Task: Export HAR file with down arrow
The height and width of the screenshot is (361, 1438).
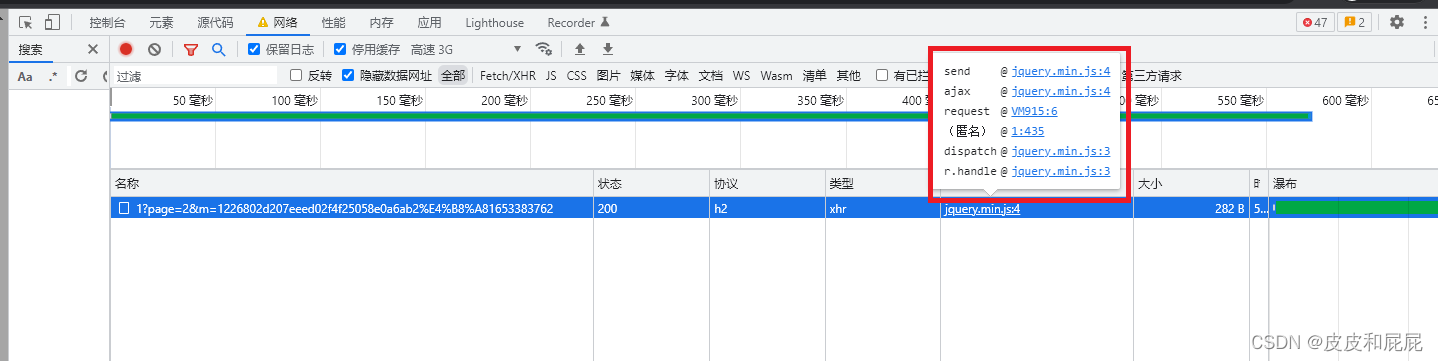Action: point(607,49)
